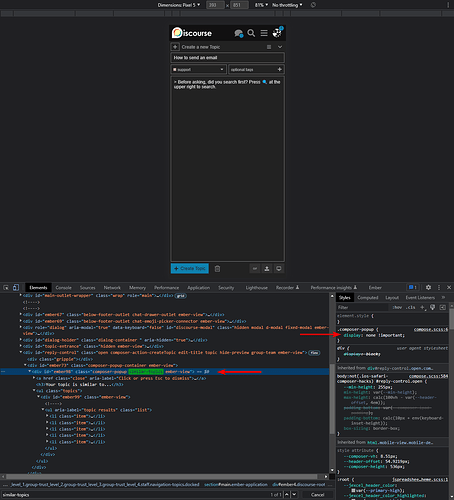This screenshot has height=500, width=454.
Task: Switch to the Elements tab
Action: (38, 288)
